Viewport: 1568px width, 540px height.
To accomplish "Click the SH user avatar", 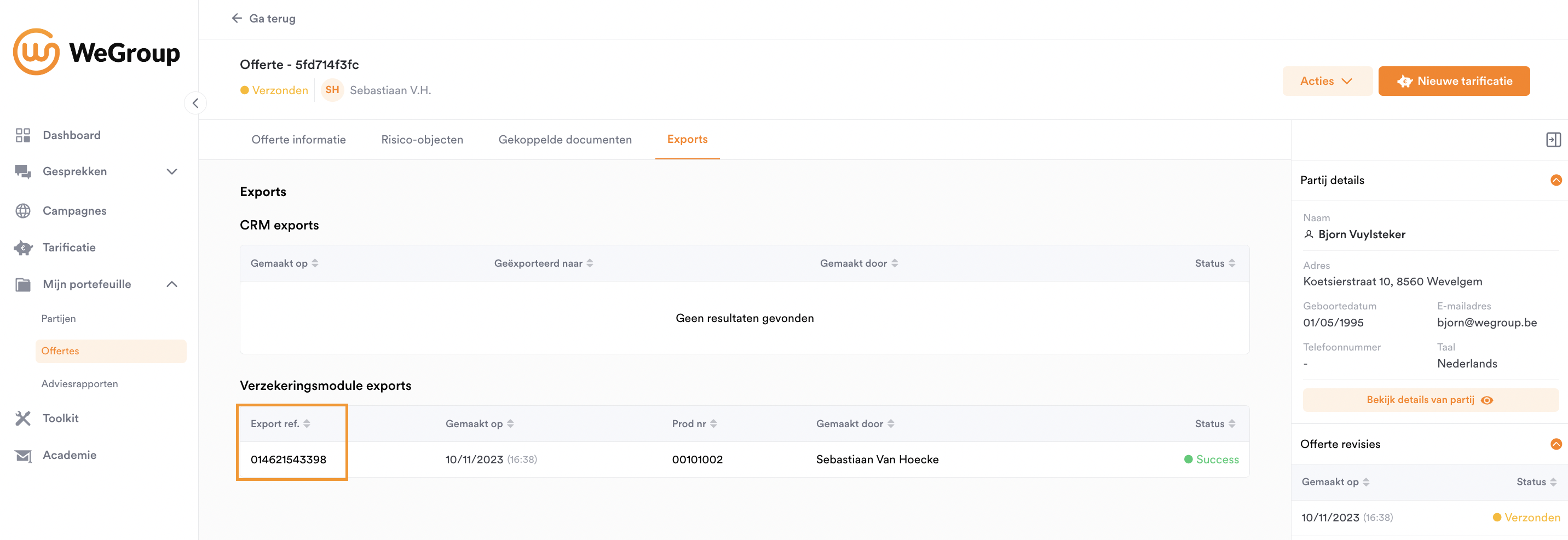I will coord(332,90).
